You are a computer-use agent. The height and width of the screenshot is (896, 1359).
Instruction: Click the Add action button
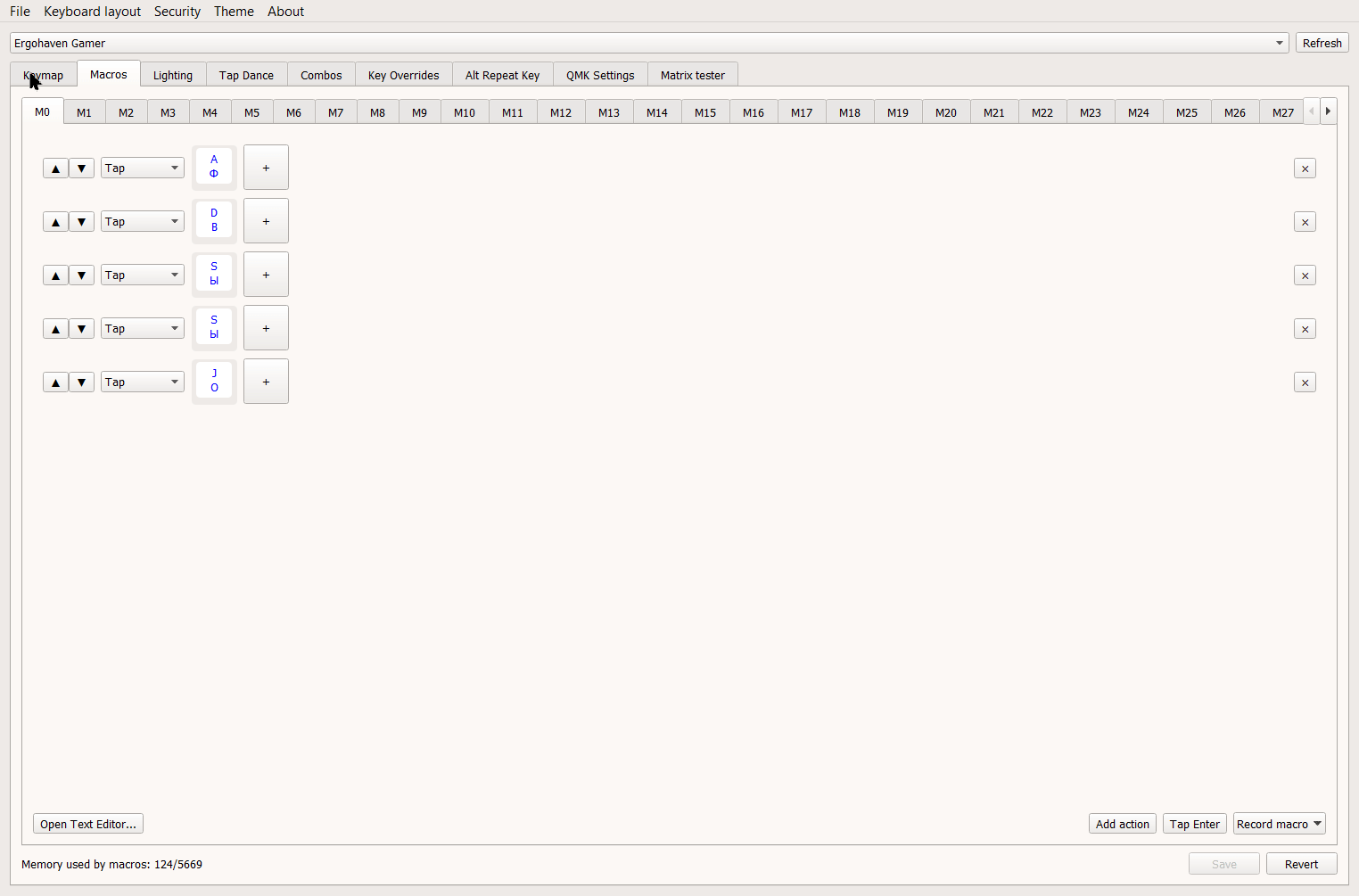click(1122, 824)
